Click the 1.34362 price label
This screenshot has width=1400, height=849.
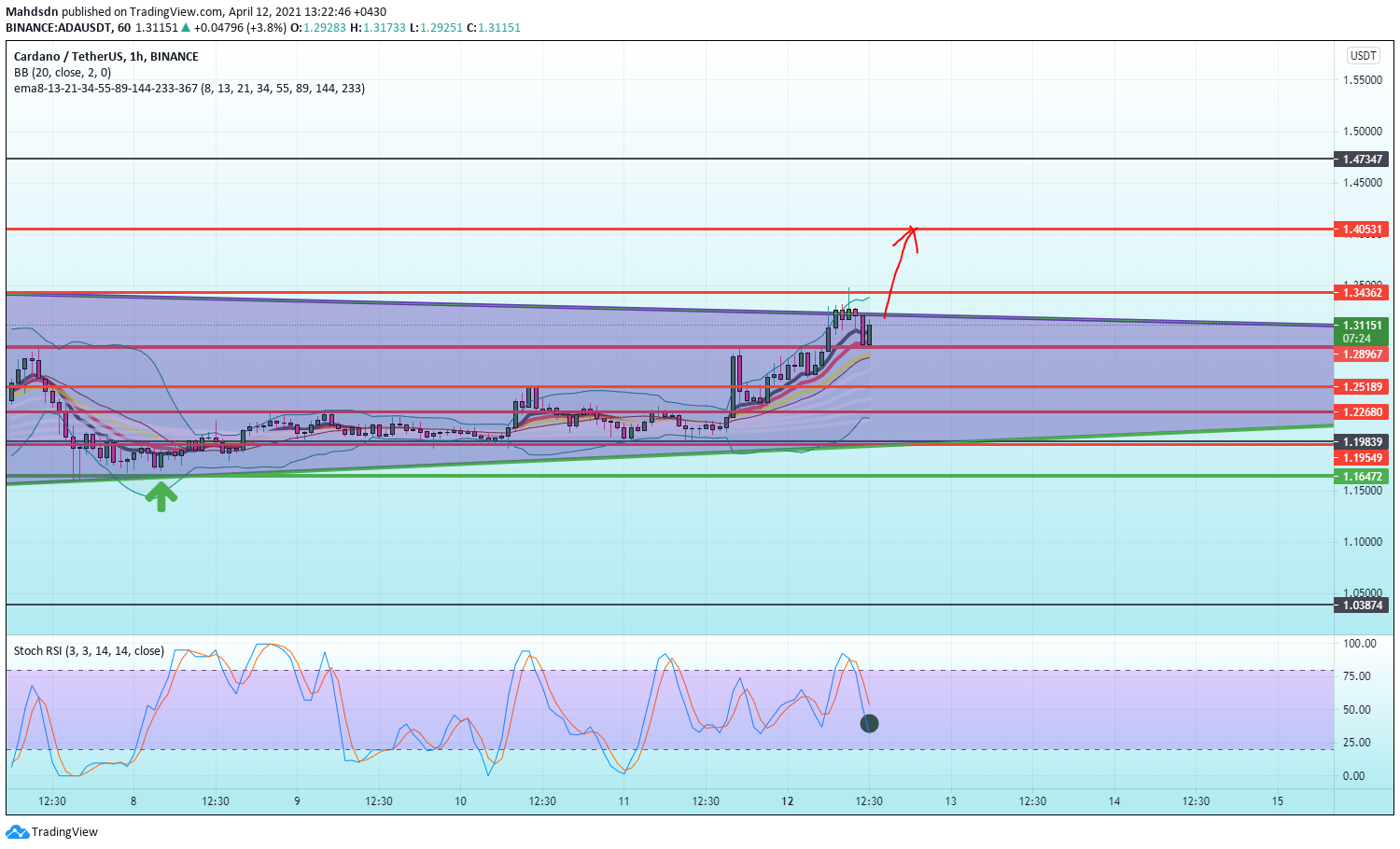[1362, 293]
